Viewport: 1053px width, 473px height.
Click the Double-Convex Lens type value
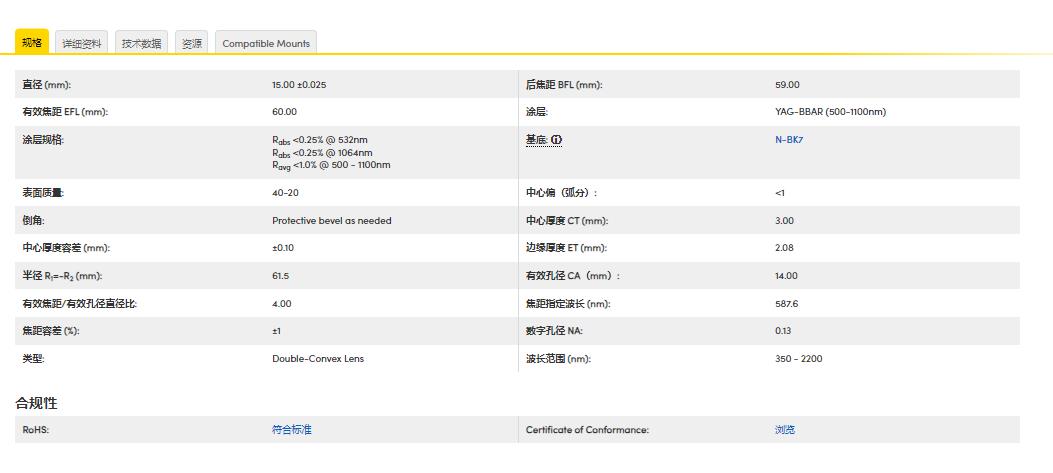point(318,359)
